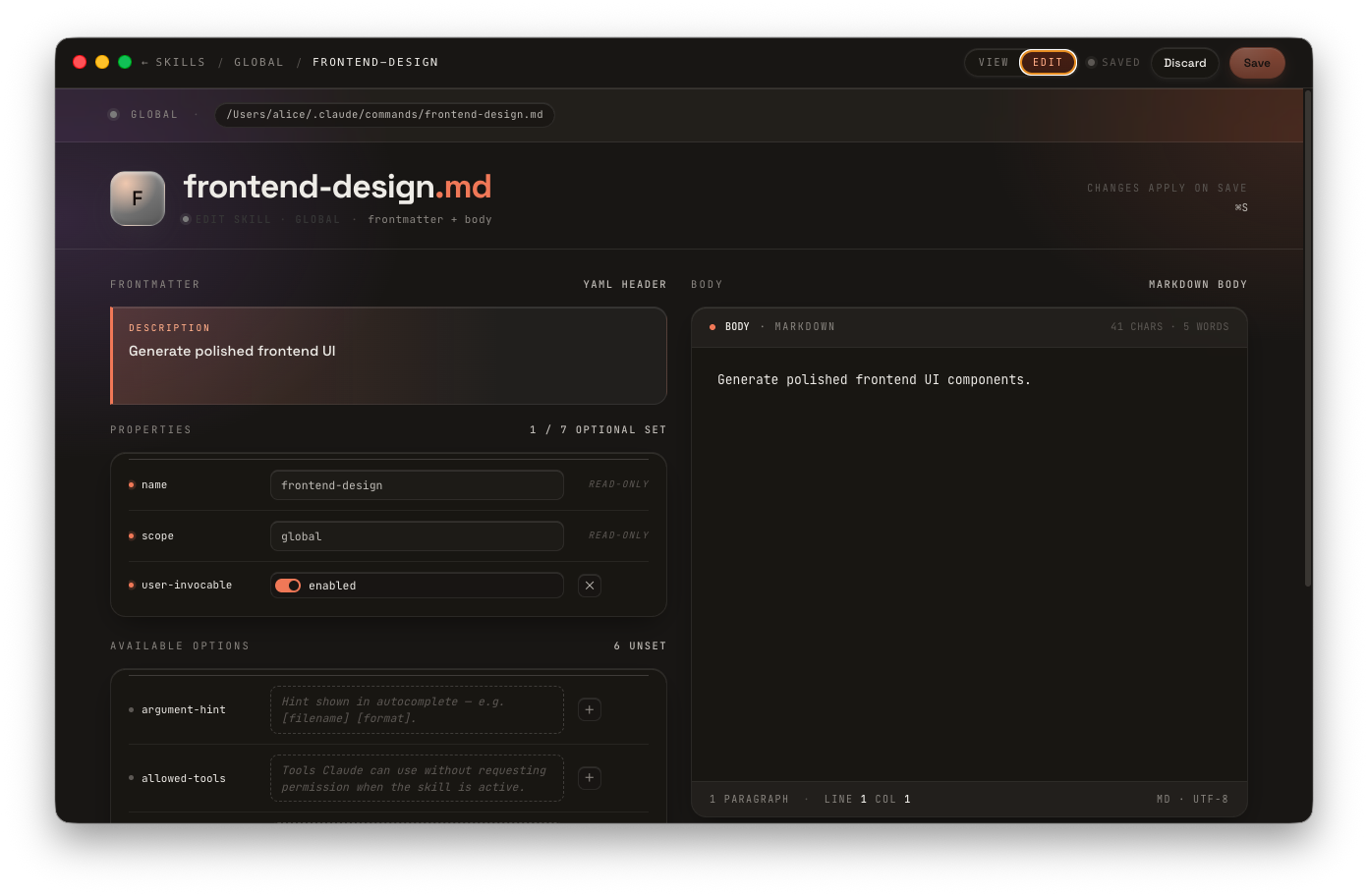Click the MD · UTF-8 status entry
Viewport: 1368px width, 896px height.
(1192, 800)
